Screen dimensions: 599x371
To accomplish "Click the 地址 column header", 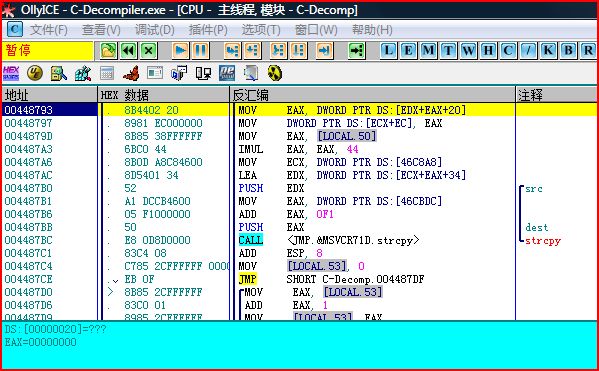I will [x=50, y=95].
